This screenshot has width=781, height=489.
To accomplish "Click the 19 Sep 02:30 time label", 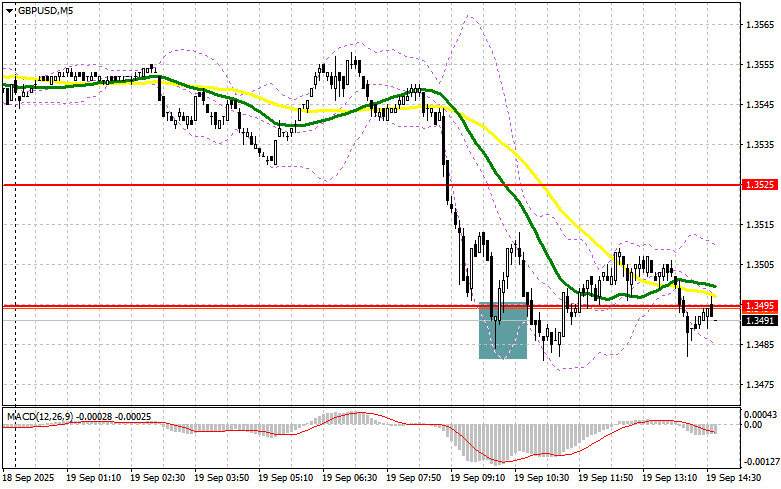I will pyautogui.click(x=157, y=478).
